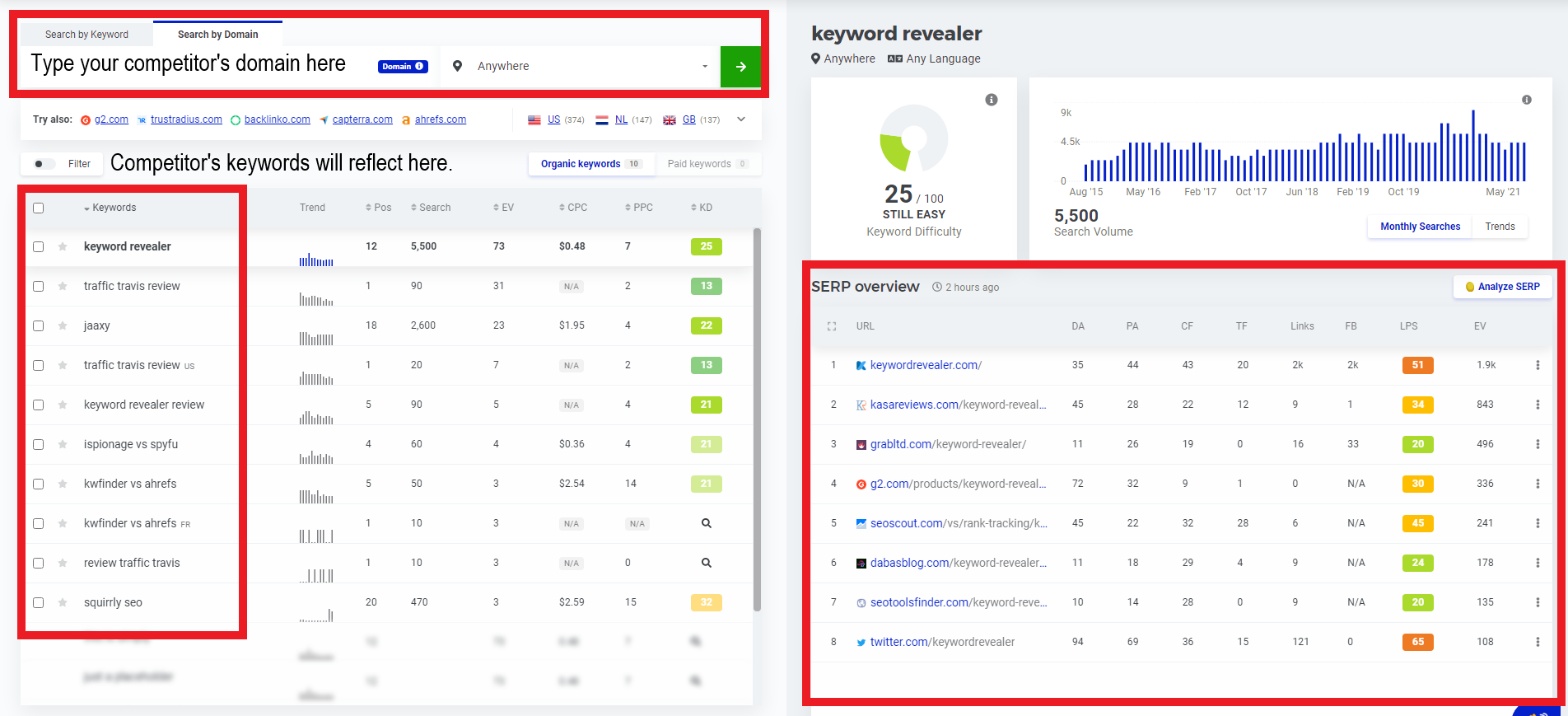Open options menu for kasareviews.com result
The width and height of the screenshot is (1568, 716).
click(1538, 405)
